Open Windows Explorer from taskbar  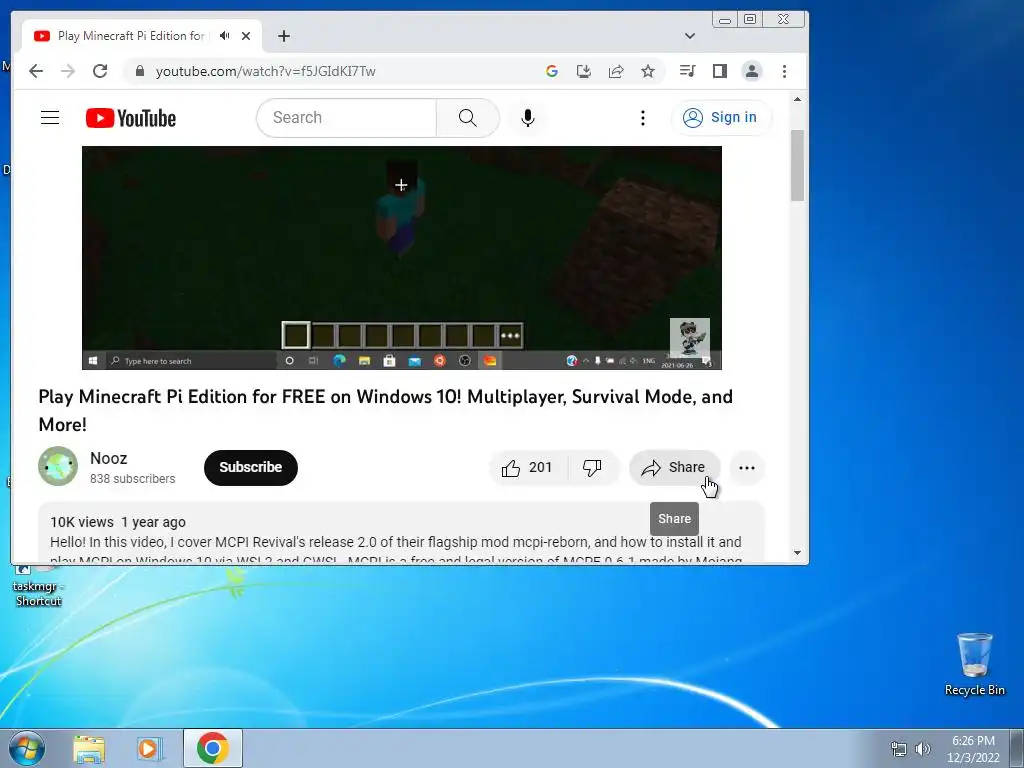[x=89, y=748]
